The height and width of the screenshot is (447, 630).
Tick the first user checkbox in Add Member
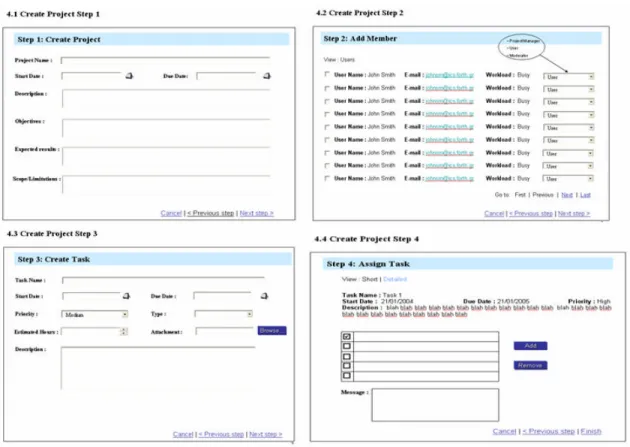pyautogui.click(x=327, y=74)
